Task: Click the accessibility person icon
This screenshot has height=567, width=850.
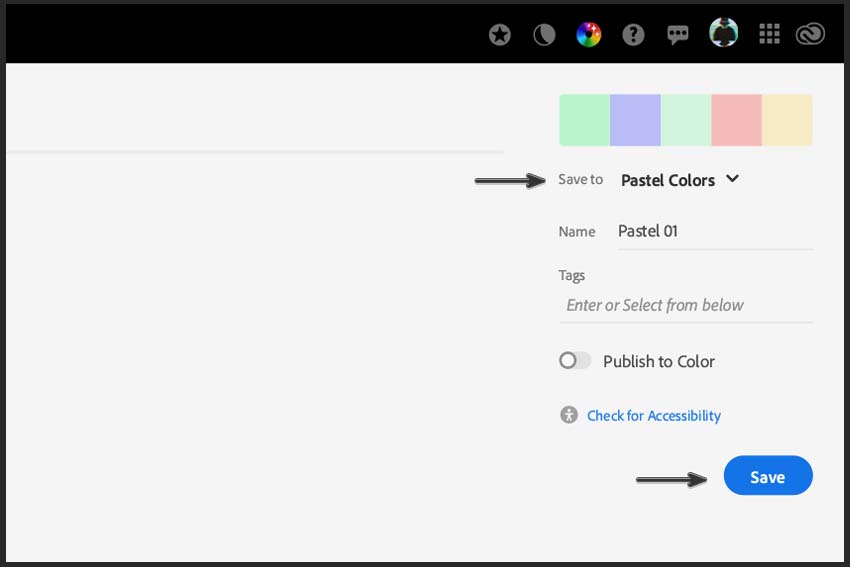Action: pyautogui.click(x=569, y=415)
